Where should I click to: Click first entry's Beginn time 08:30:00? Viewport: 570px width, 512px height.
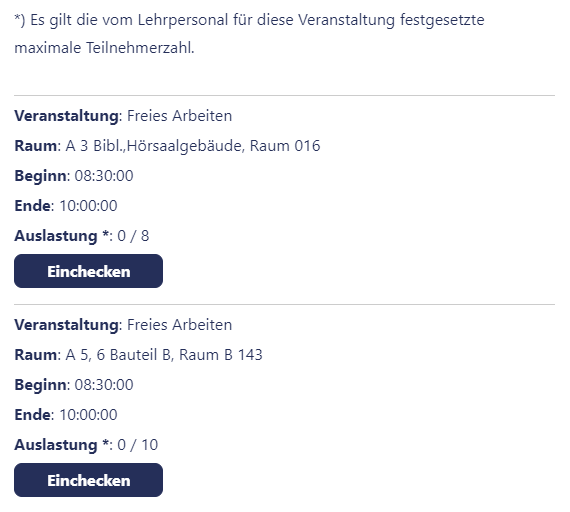click(104, 176)
